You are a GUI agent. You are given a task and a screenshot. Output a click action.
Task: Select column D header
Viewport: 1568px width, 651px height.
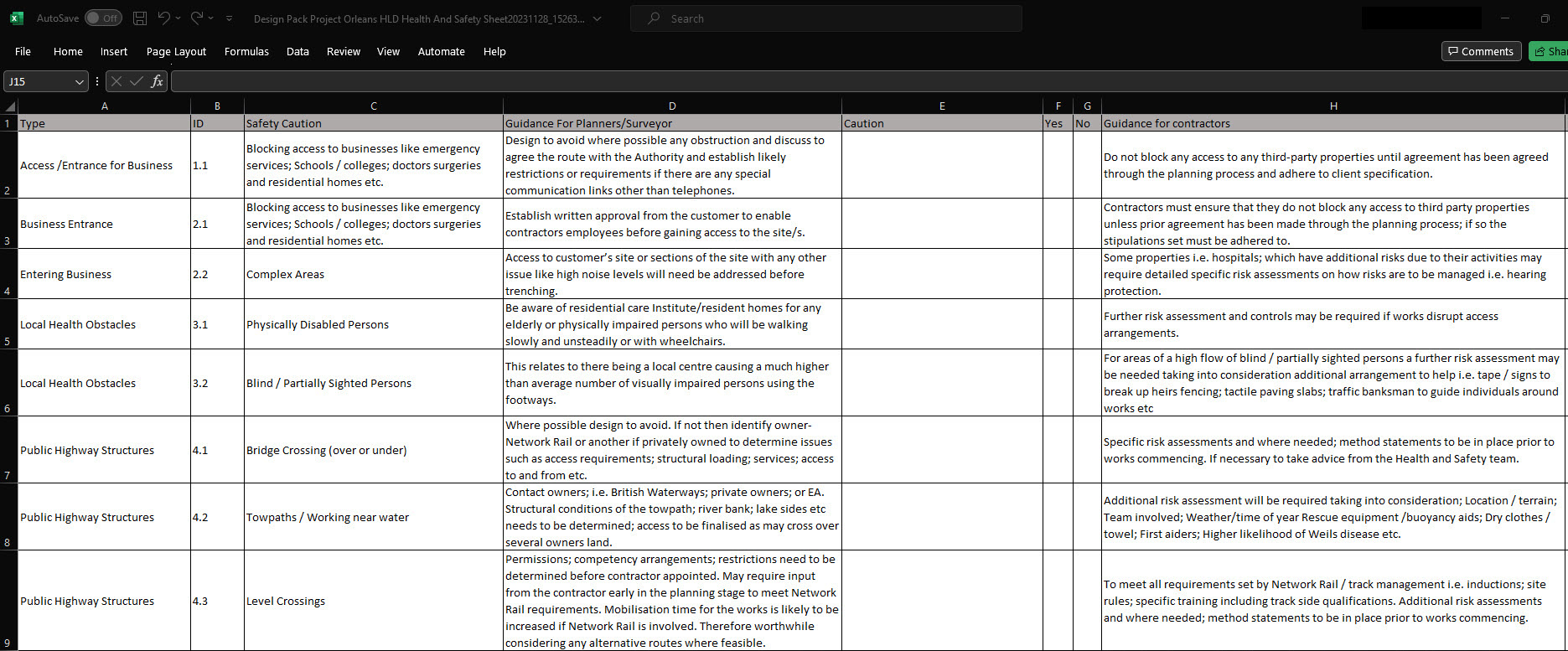672,106
